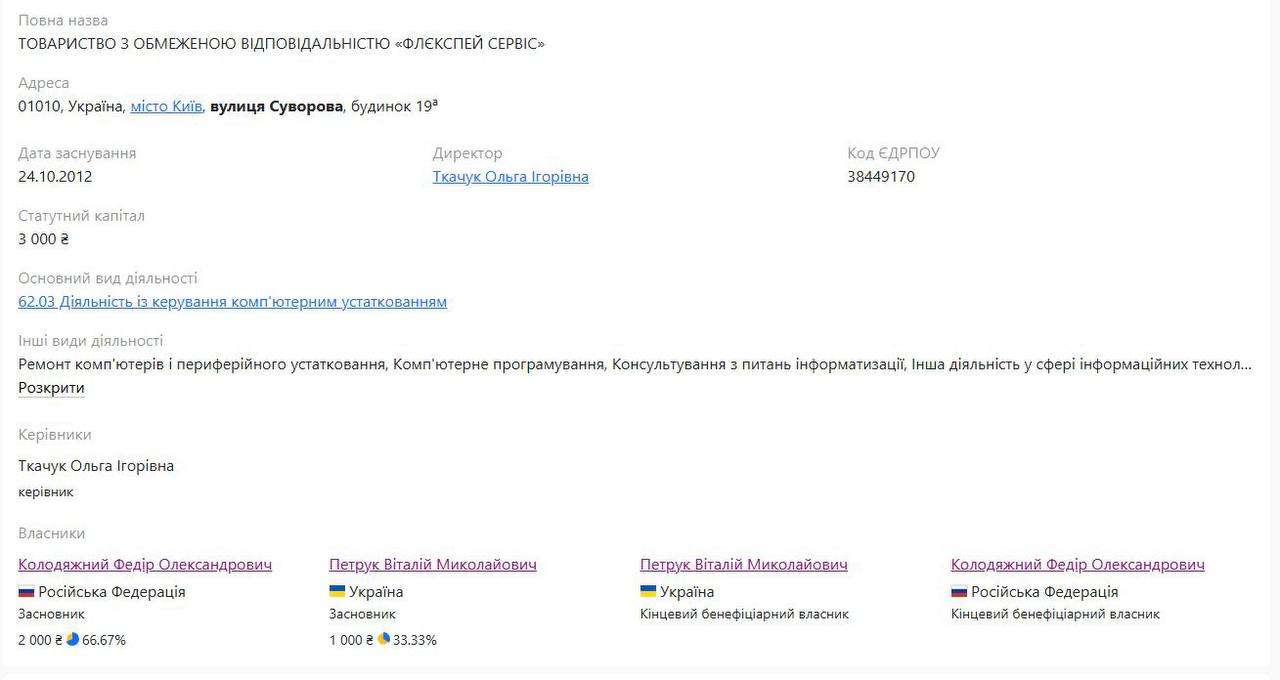Expand other activities with Розкрити
The height and width of the screenshot is (680, 1280).
[51, 388]
